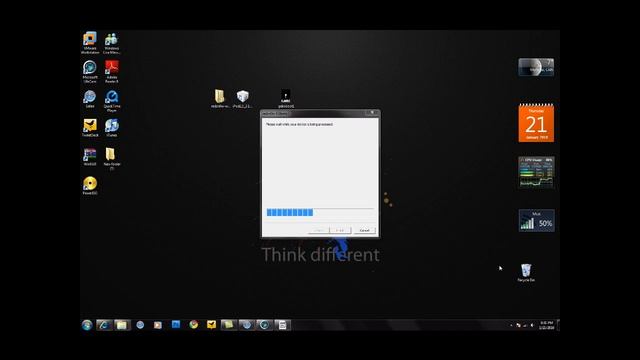Open the Windows Start orb
This screenshot has width=640, height=360.
(x=87, y=325)
